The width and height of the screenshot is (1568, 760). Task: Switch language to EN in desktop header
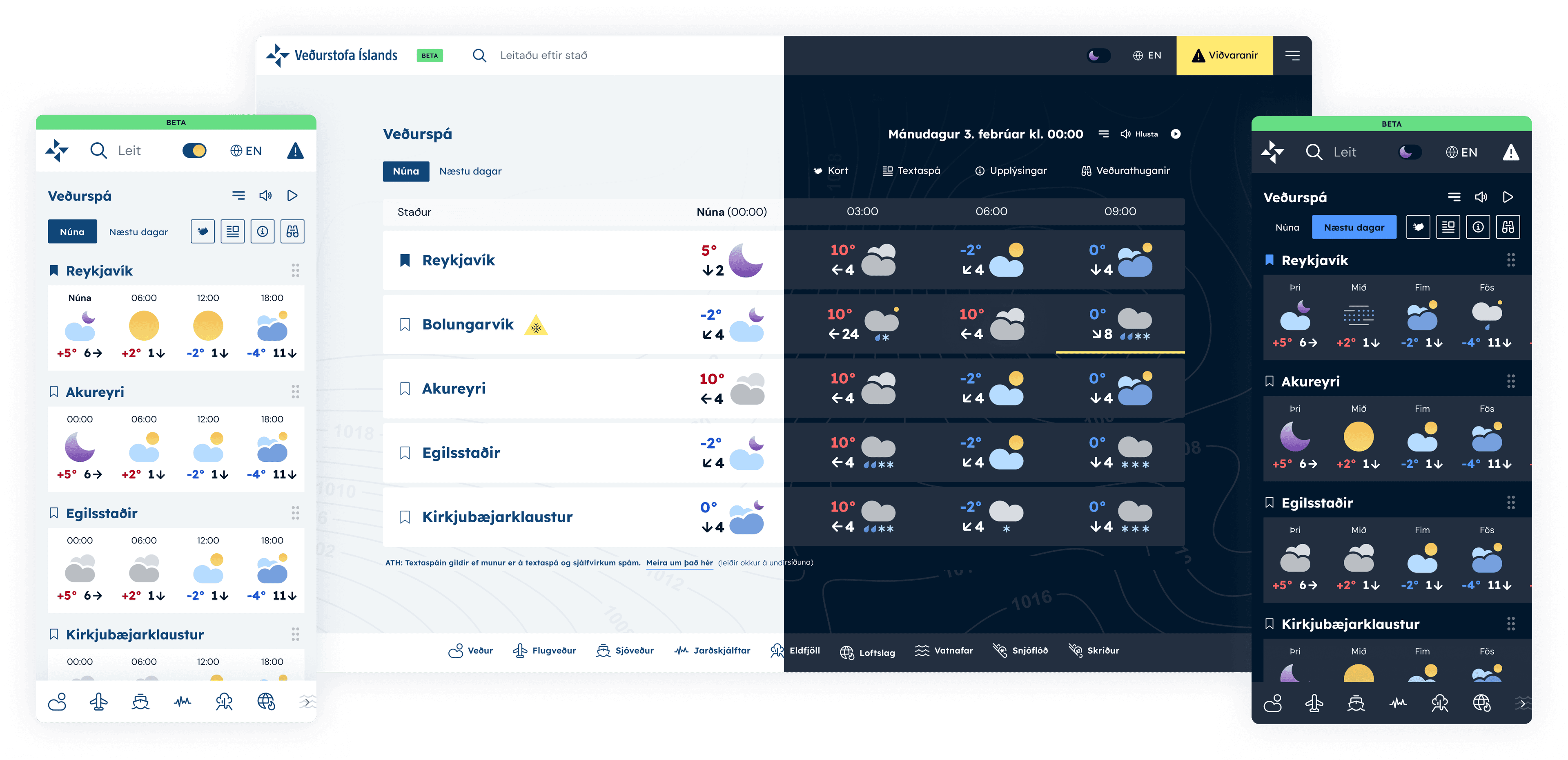1147,56
